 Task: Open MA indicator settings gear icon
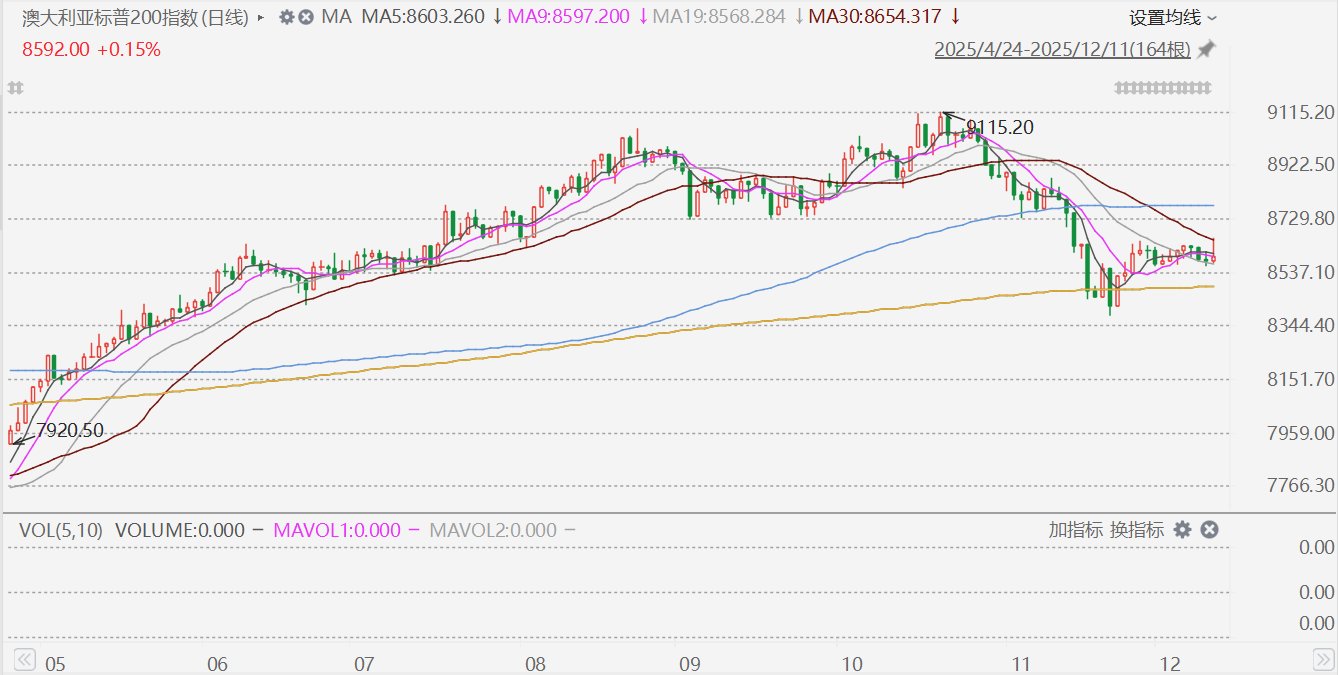click(287, 17)
